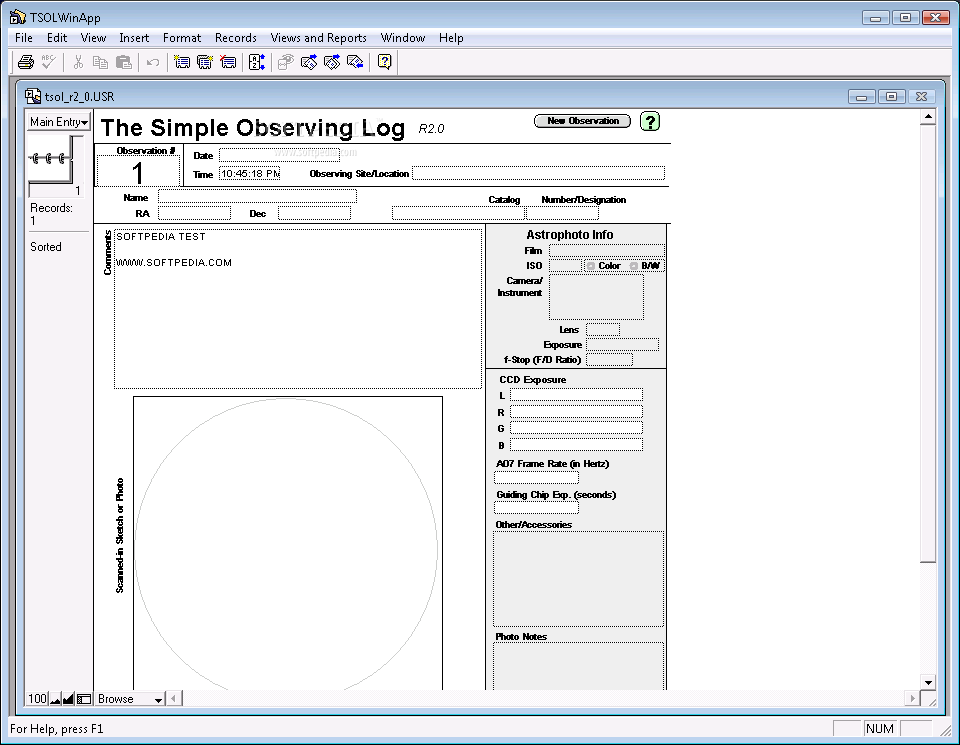Screen dimensions: 960x745
Task: Open the Insert menu
Action: click(x=134, y=38)
